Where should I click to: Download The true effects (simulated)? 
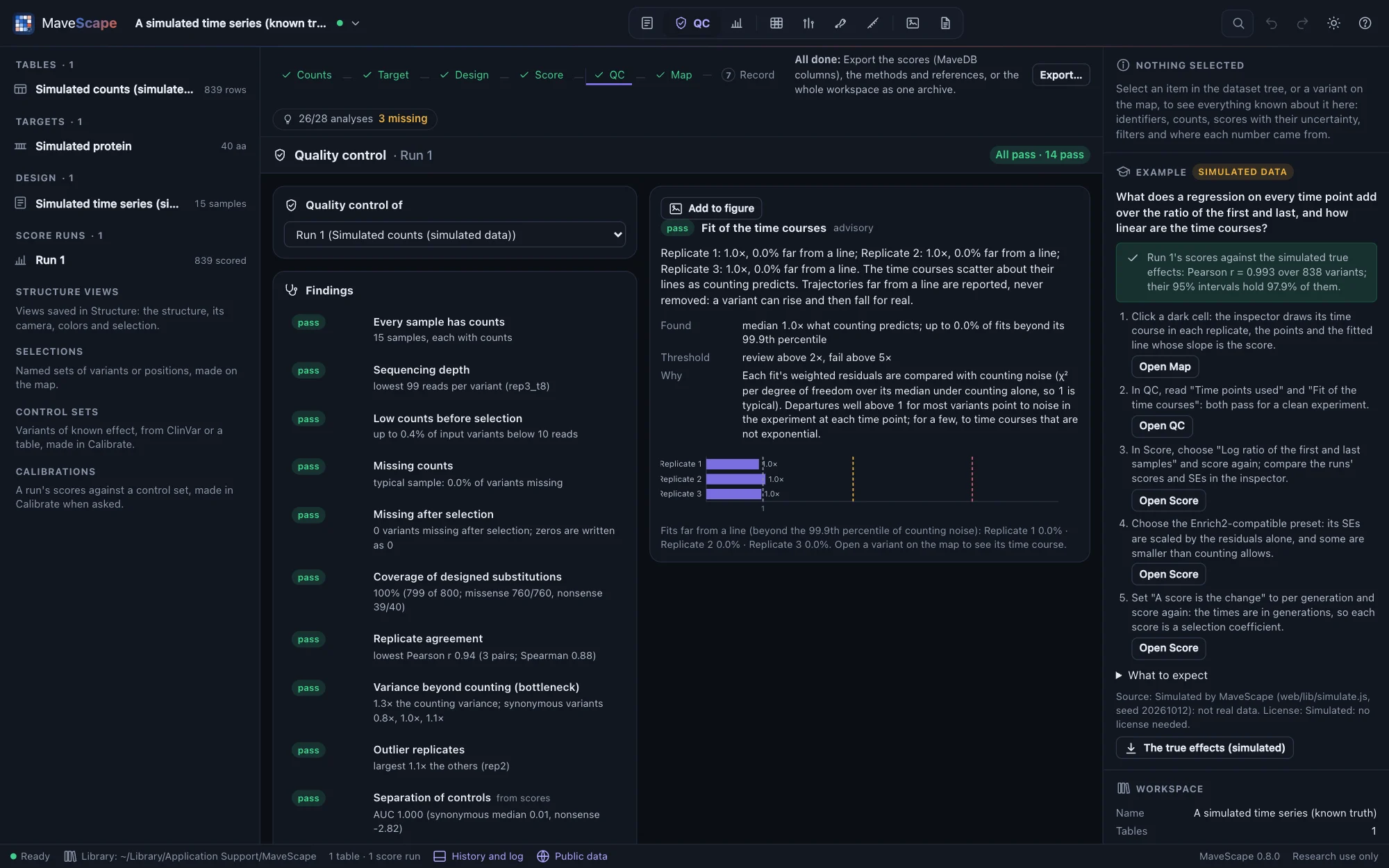click(x=1204, y=748)
